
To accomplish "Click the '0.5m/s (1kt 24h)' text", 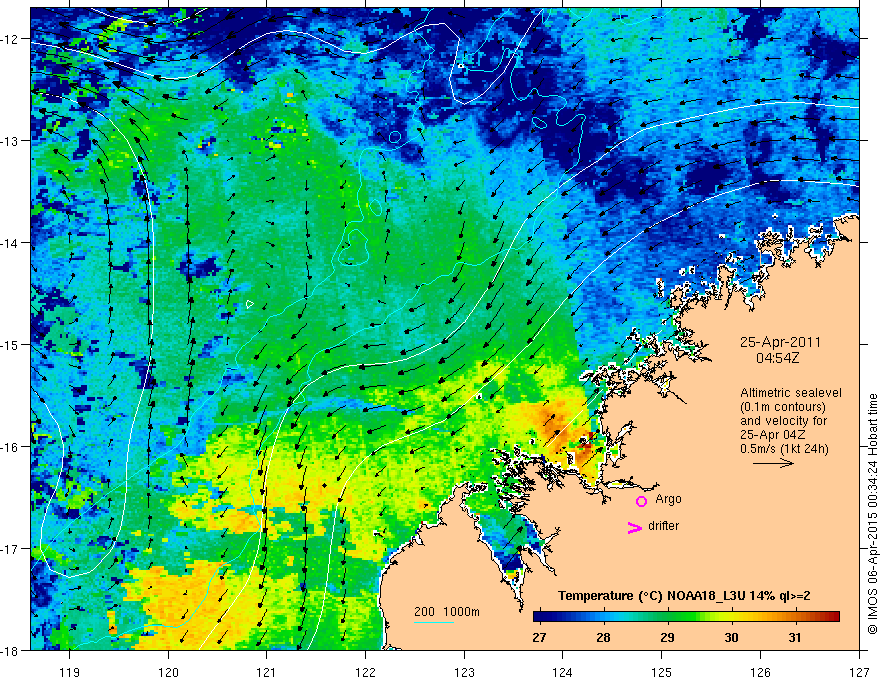I will click(x=784, y=448).
